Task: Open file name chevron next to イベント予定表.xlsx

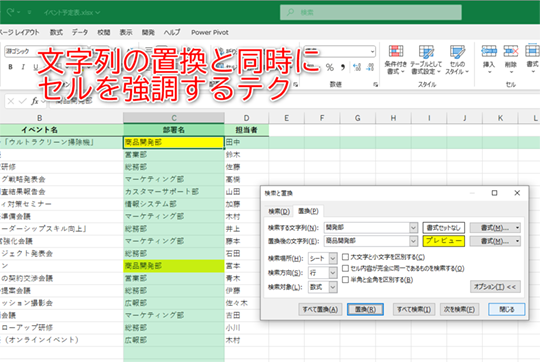Action: pyautogui.click(x=98, y=12)
